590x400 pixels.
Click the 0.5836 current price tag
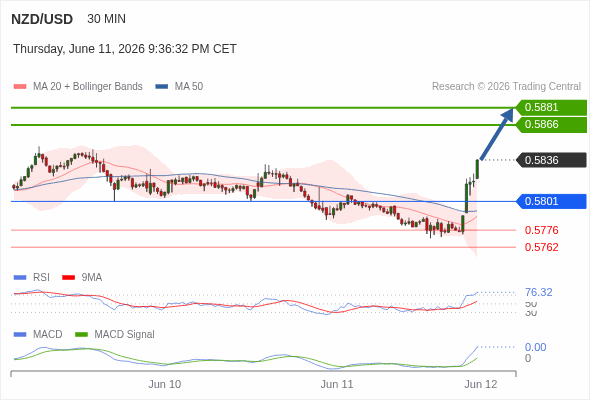551,160
